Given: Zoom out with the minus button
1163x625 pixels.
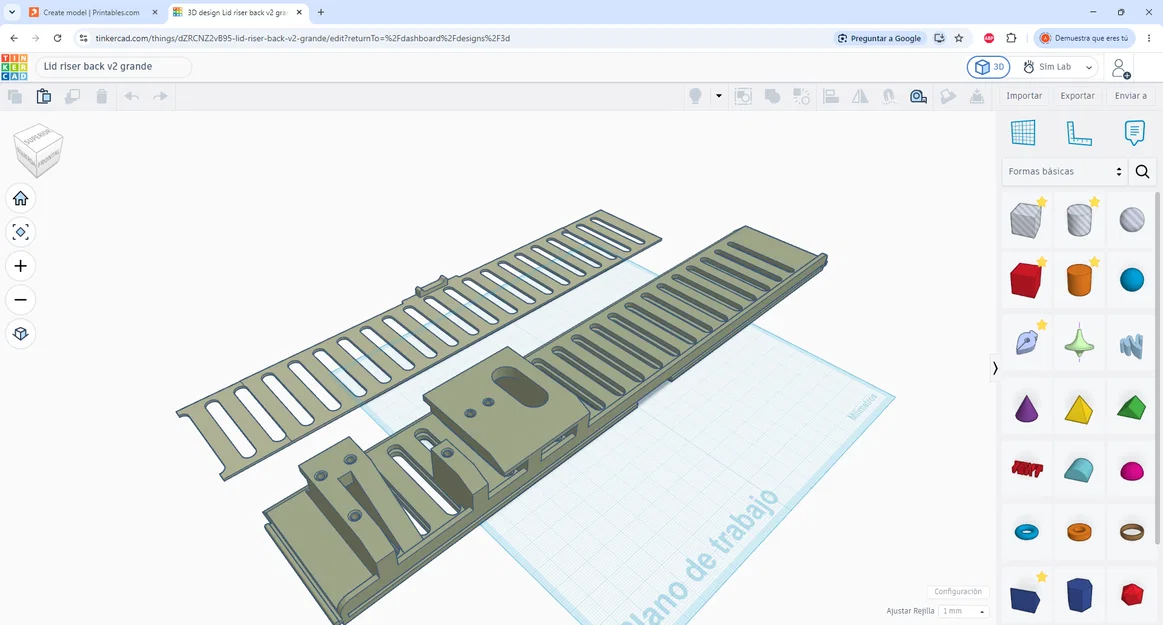Looking at the screenshot, I should coord(21,300).
